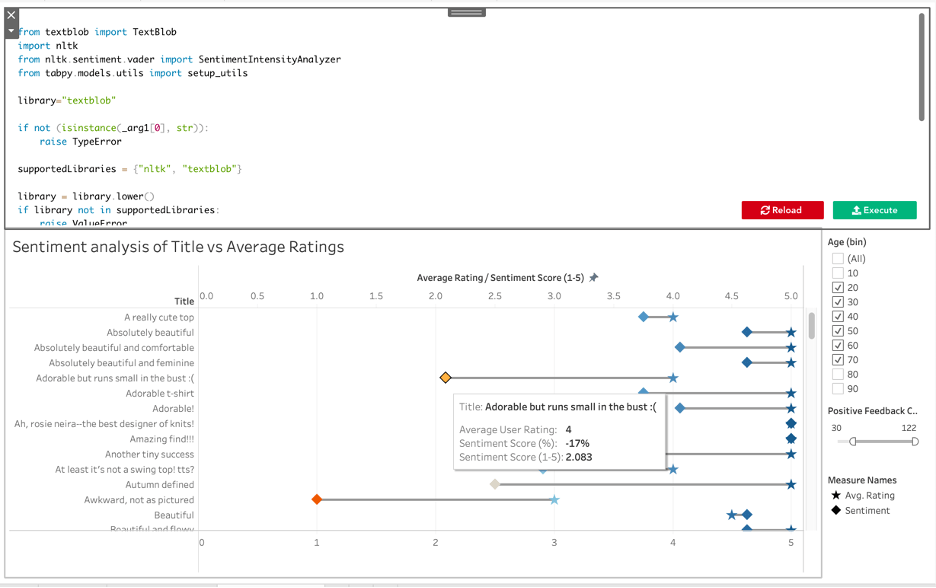The height and width of the screenshot is (588, 936).
Task: Uncheck the age bin 70 checkbox
Action: pyautogui.click(x=838, y=360)
